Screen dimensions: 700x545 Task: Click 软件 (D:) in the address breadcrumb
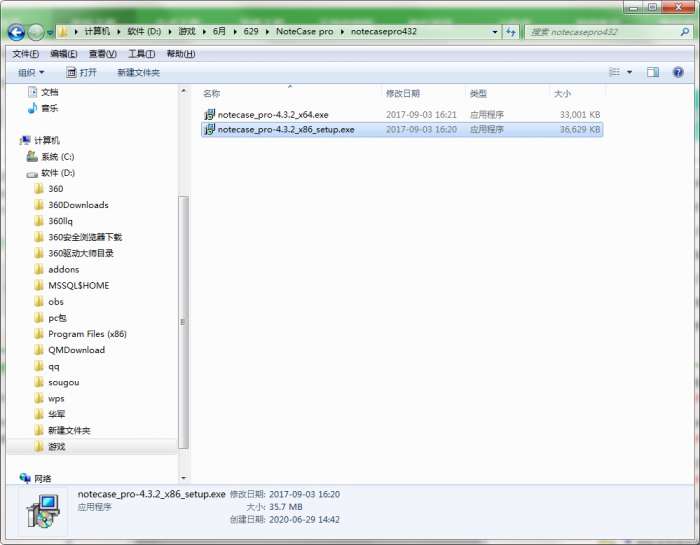(144, 31)
